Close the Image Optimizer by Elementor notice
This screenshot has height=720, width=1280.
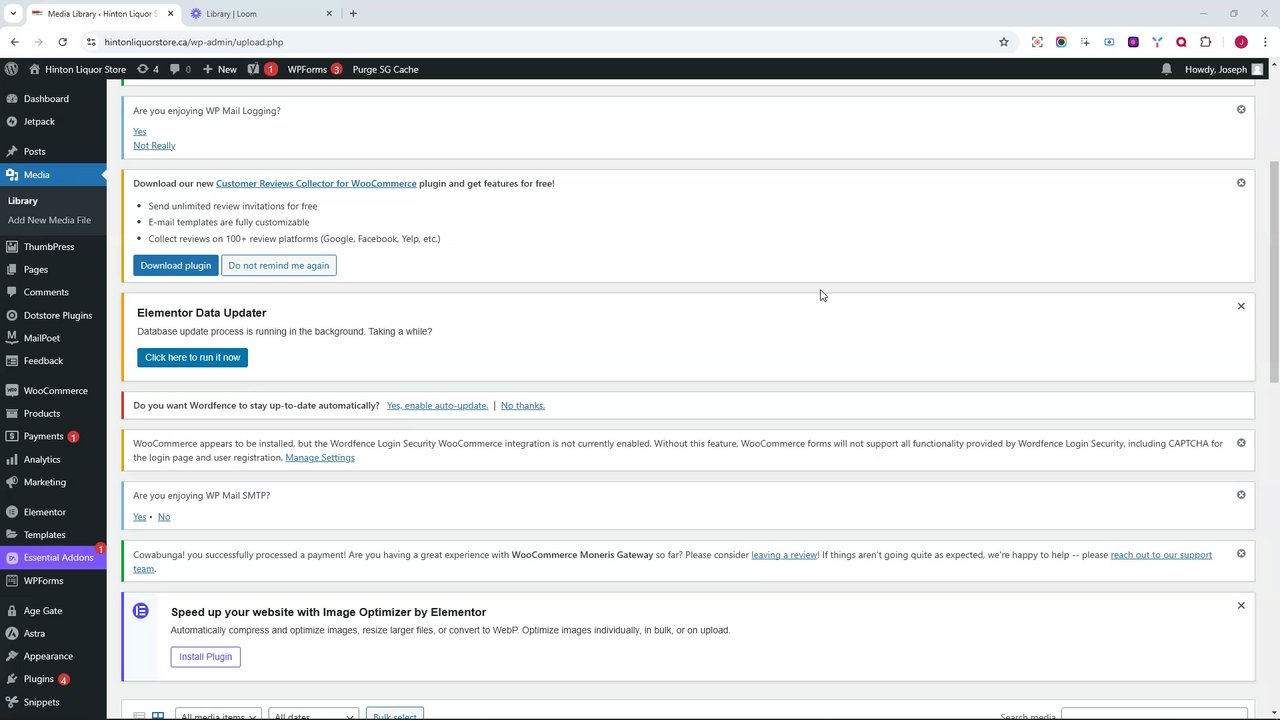click(x=1241, y=605)
